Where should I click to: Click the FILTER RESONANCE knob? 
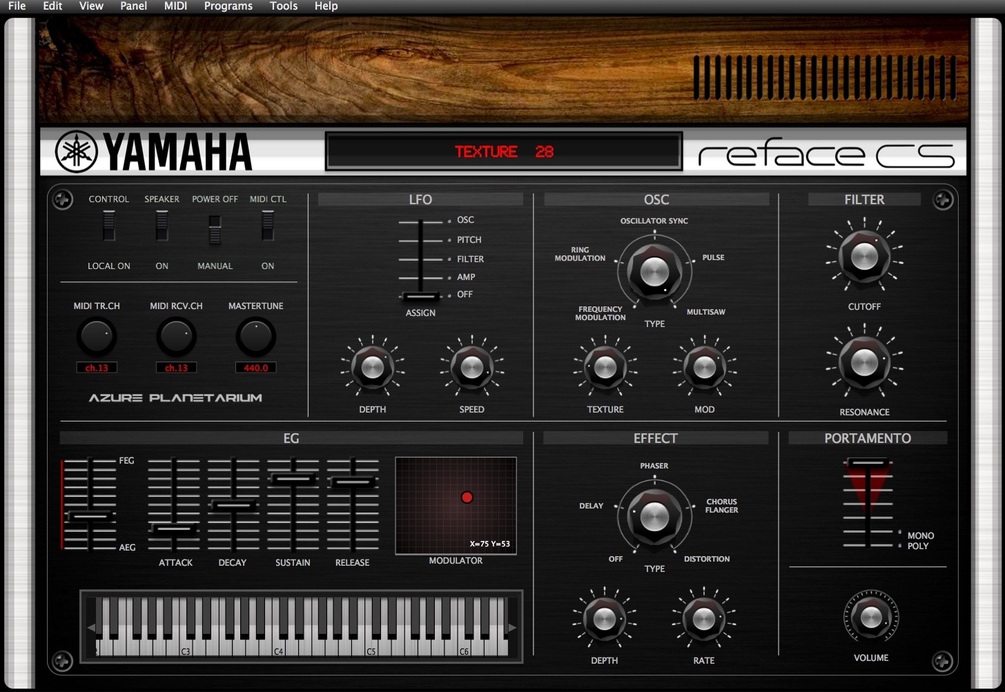click(864, 363)
